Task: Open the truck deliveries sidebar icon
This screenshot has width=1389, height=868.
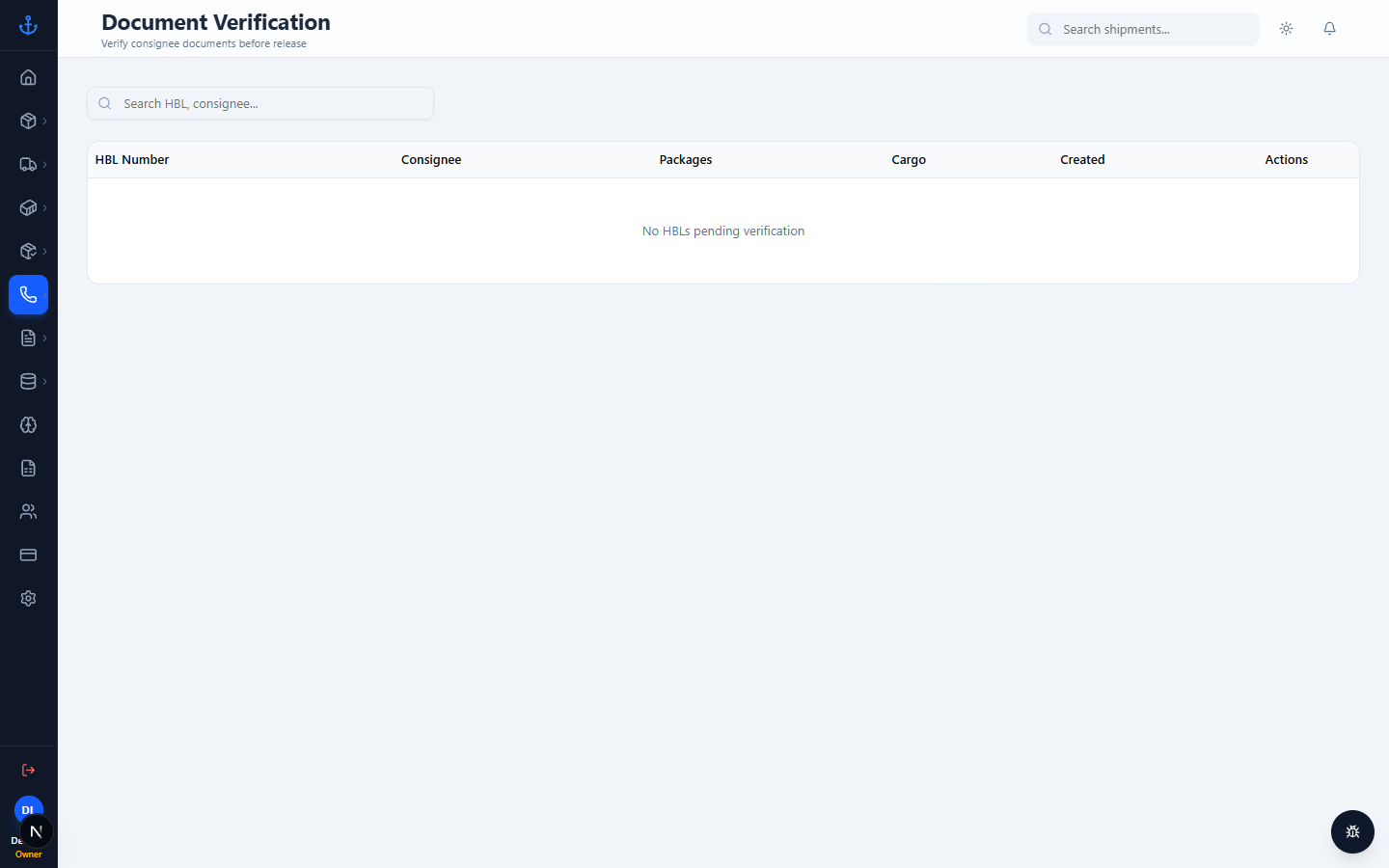Action: [28, 164]
